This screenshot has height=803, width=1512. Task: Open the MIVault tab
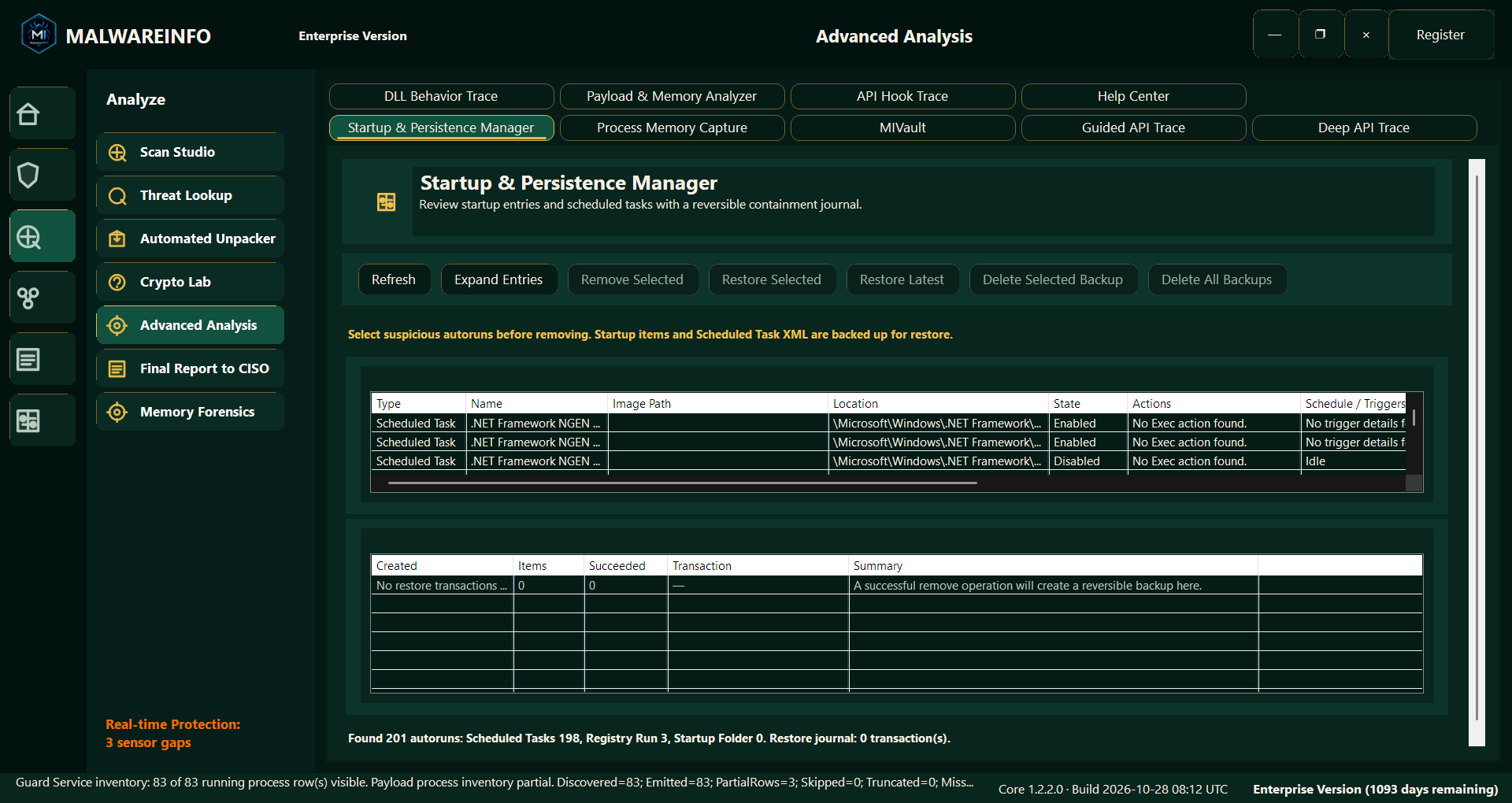(902, 128)
